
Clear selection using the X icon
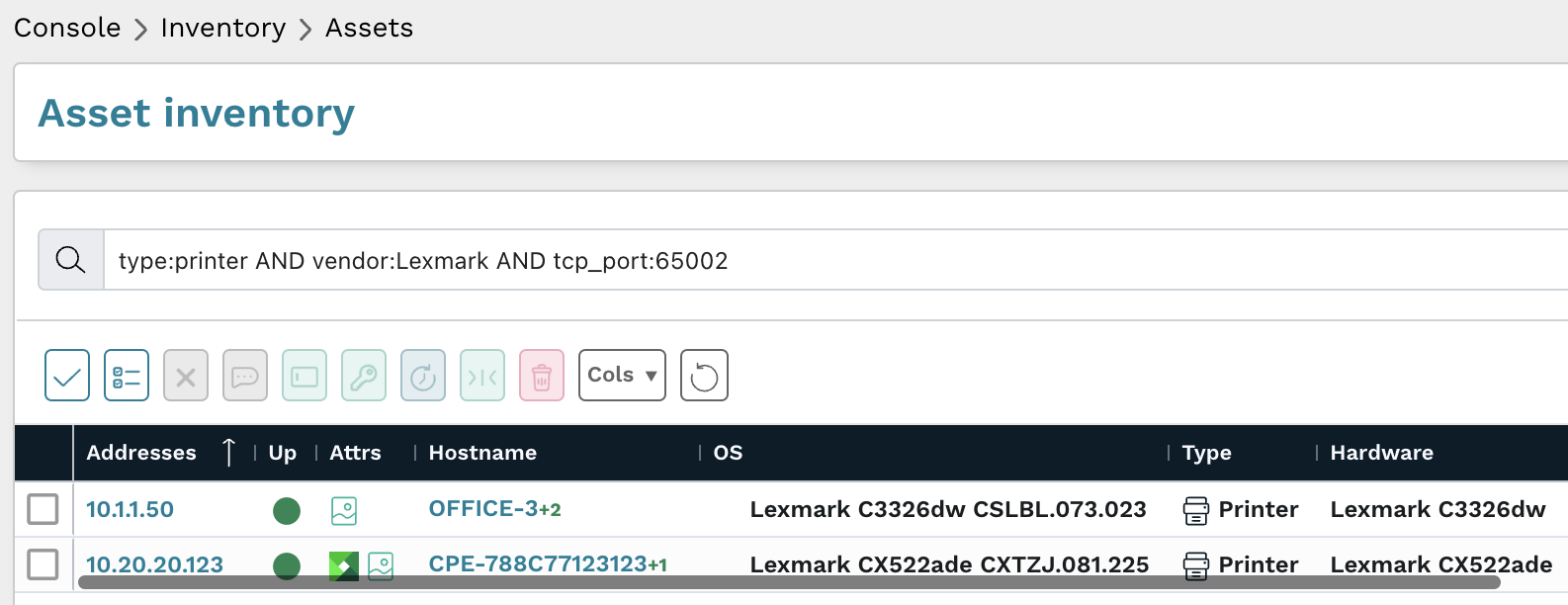pos(186,375)
